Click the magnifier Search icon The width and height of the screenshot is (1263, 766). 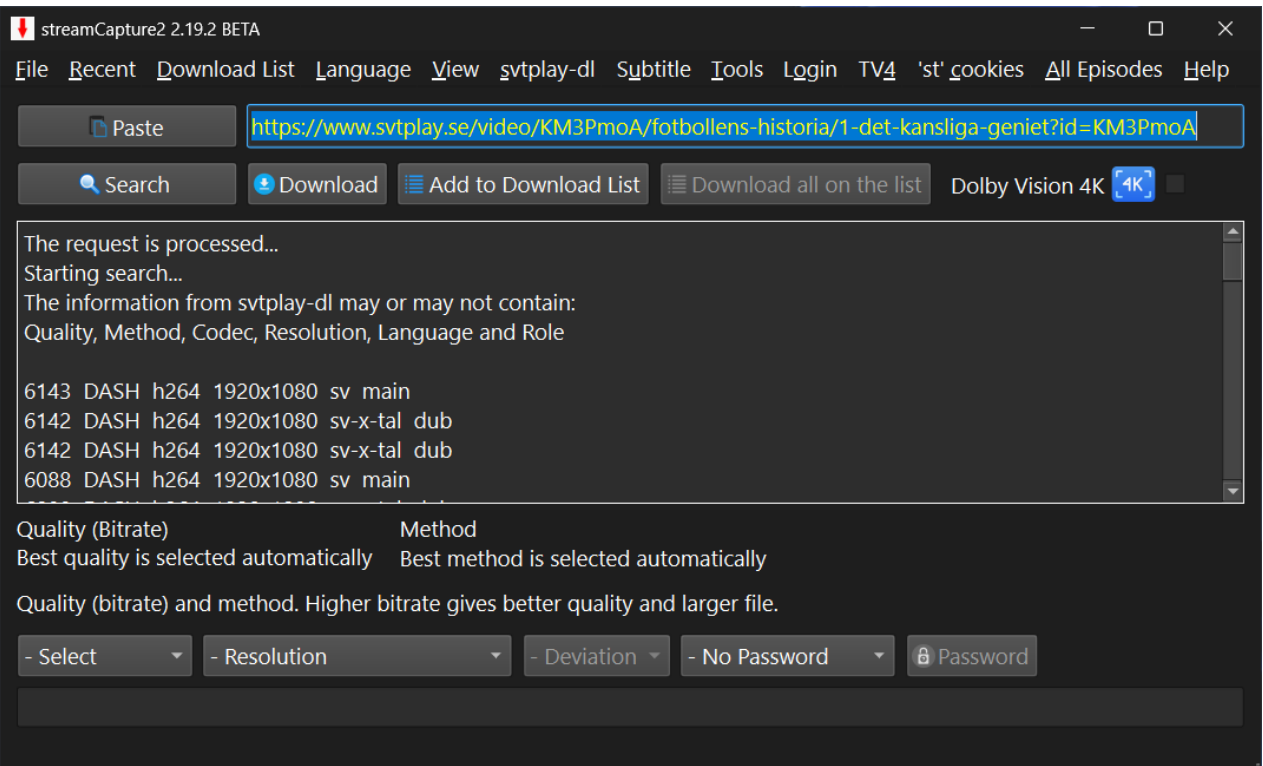click(x=90, y=185)
